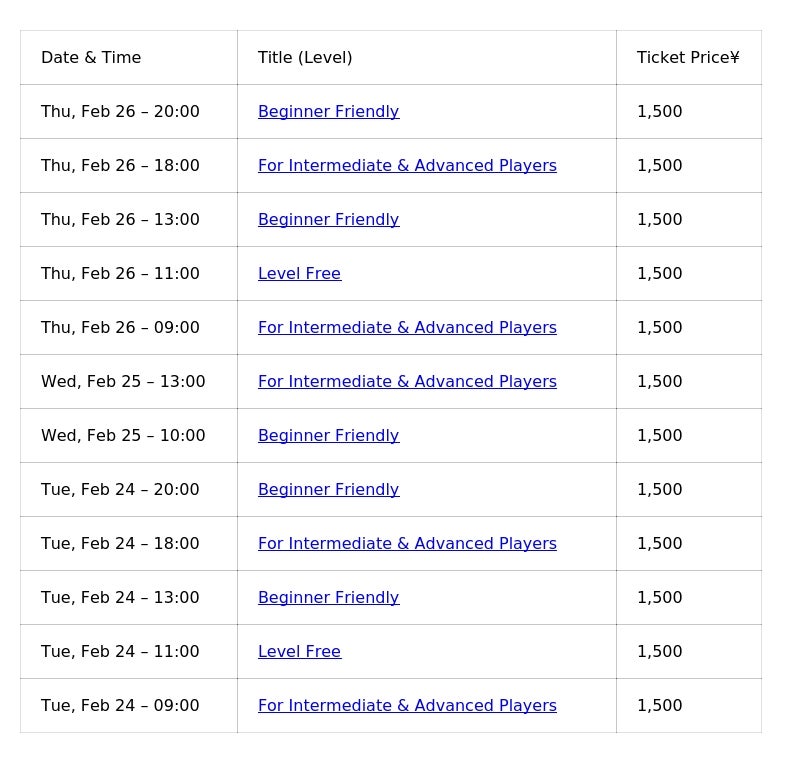Open Beginner Friendly session Tue Feb 24 20:00

pos(328,490)
